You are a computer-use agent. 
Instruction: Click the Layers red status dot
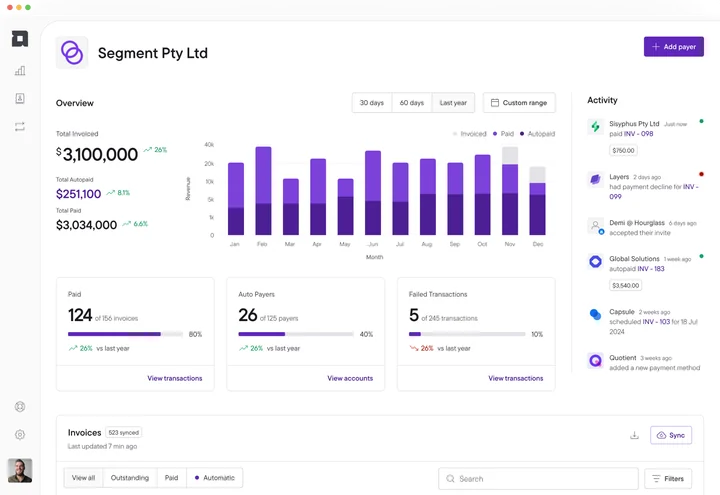[701, 174]
